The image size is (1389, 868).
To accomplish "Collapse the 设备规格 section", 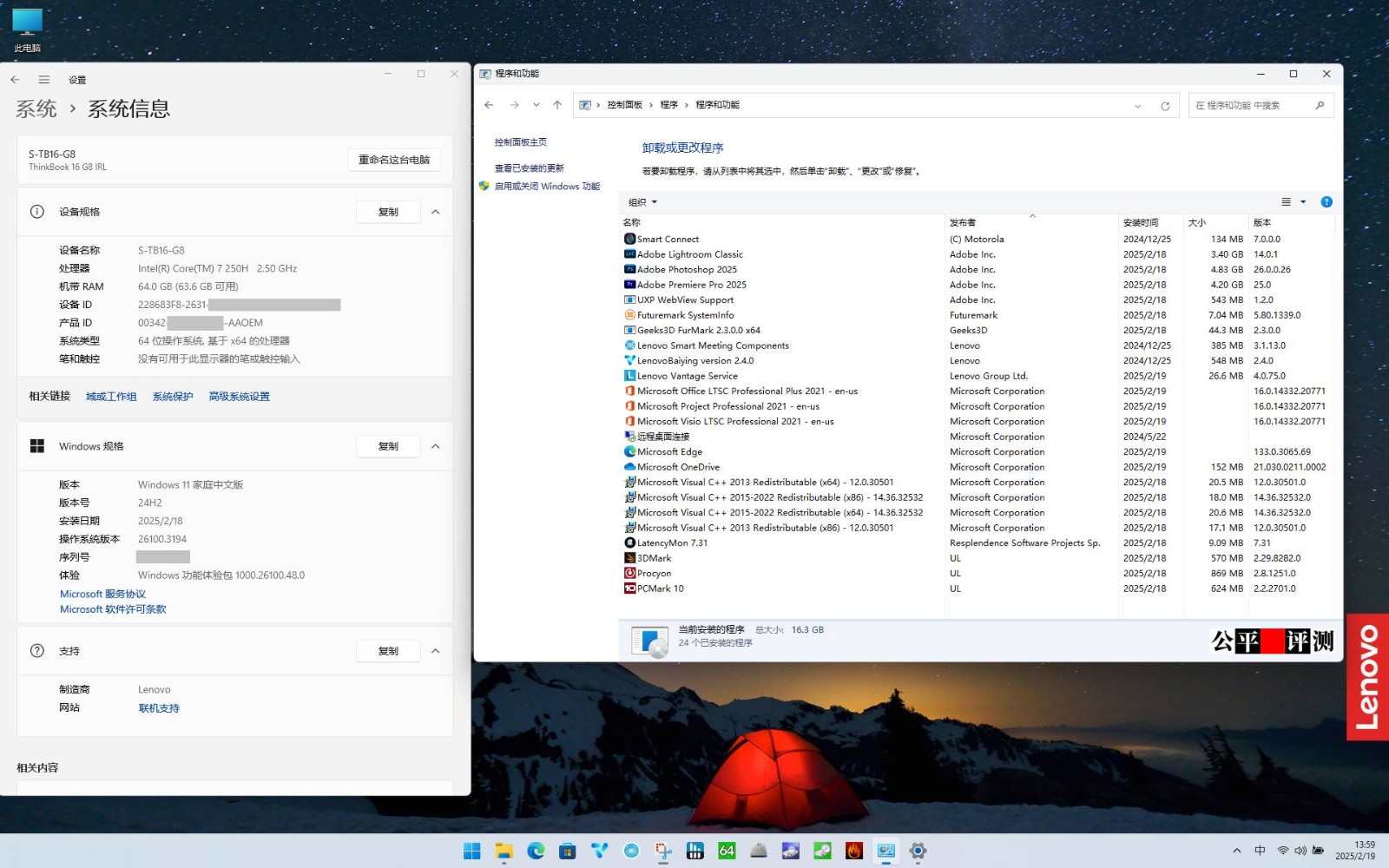I will click(x=436, y=212).
